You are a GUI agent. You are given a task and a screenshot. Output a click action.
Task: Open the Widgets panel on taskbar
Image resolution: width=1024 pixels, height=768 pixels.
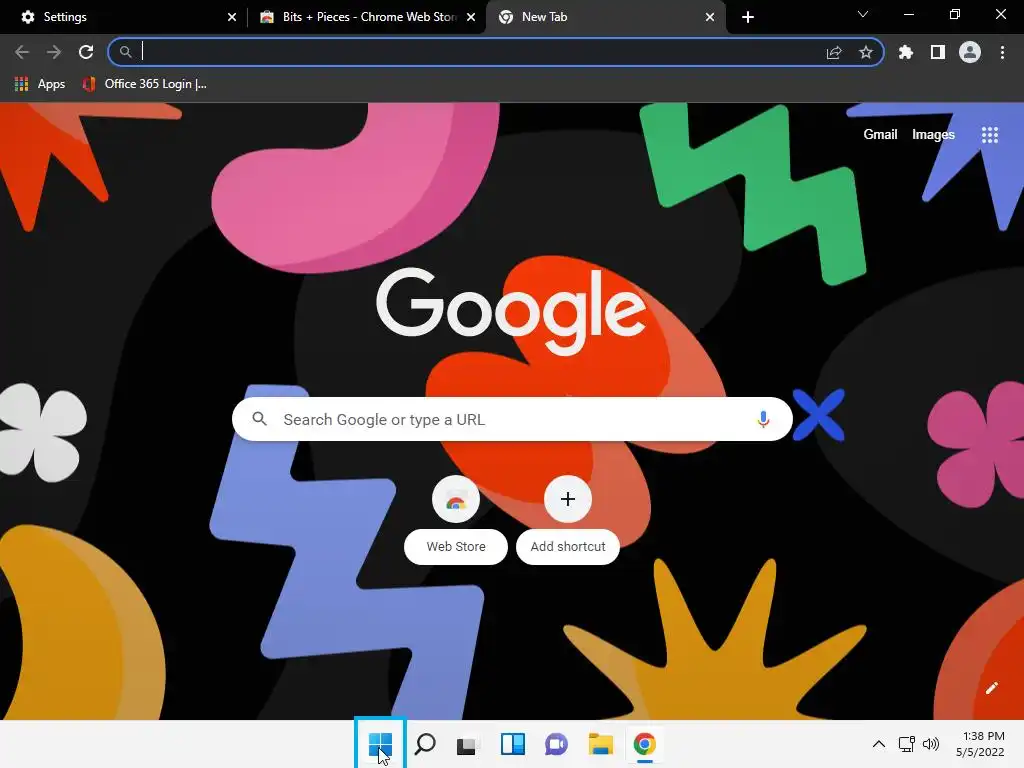[x=513, y=744]
